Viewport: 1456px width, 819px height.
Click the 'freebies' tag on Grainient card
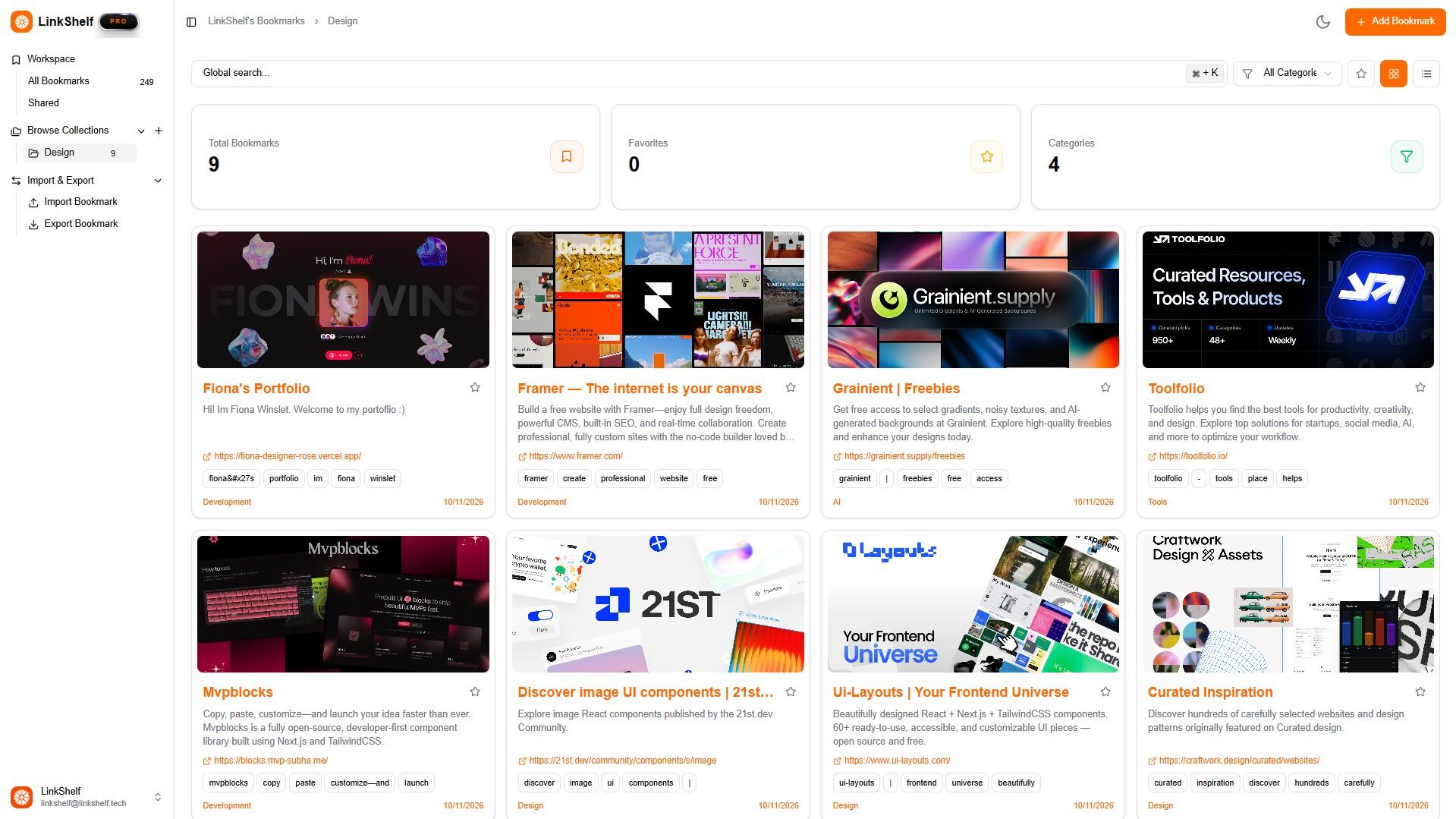[917, 479]
